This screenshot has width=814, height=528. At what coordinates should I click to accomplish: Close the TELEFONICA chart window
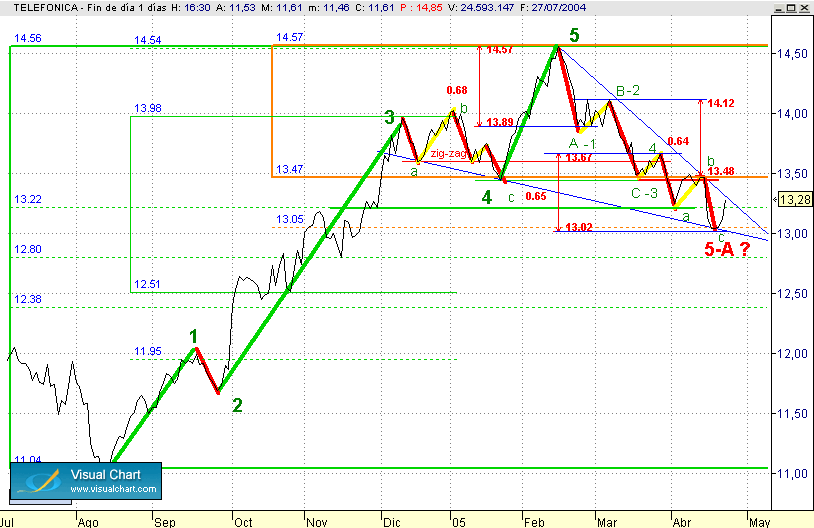click(804, 8)
